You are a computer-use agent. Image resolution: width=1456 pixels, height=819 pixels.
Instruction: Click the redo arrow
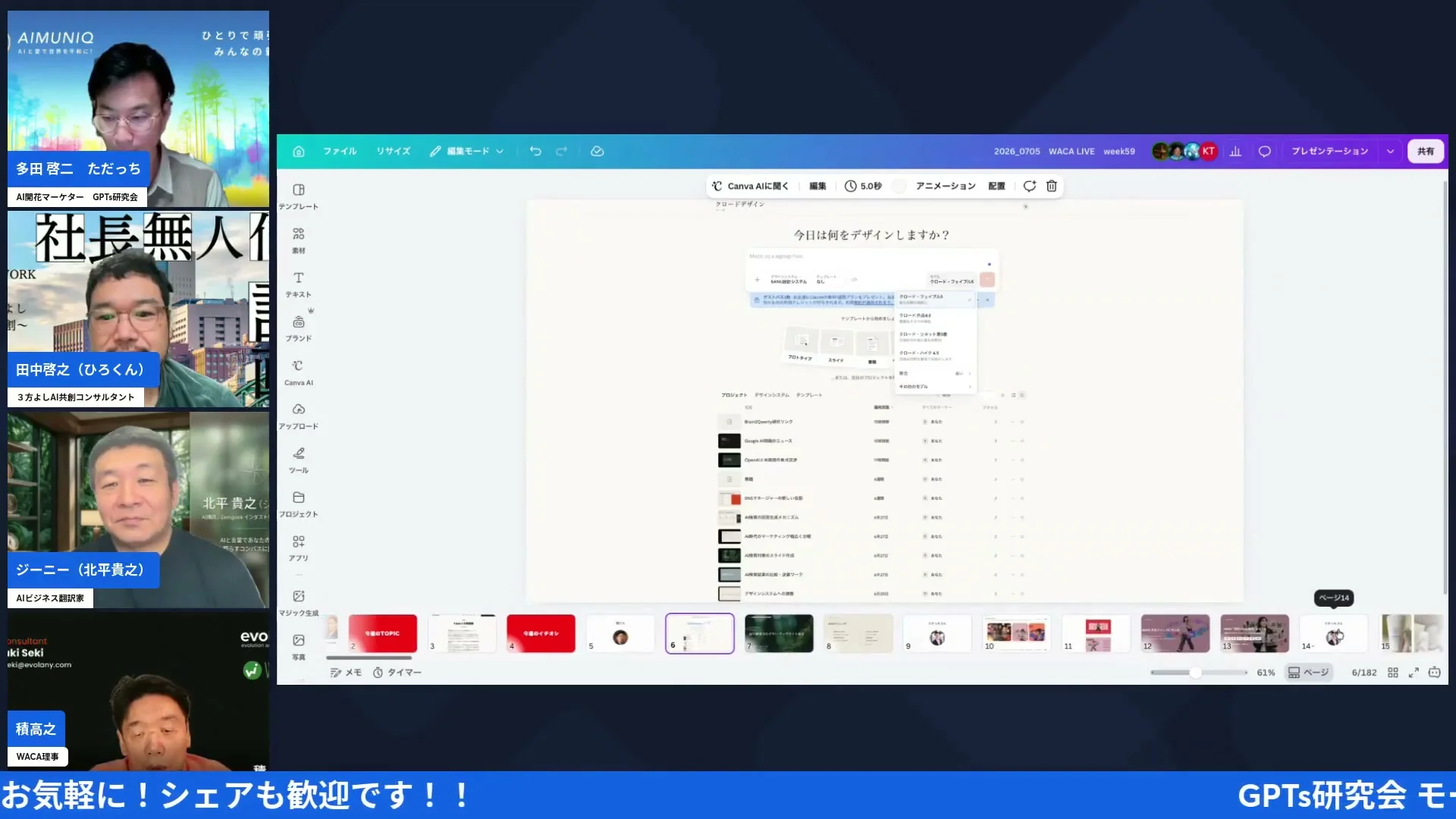click(561, 151)
